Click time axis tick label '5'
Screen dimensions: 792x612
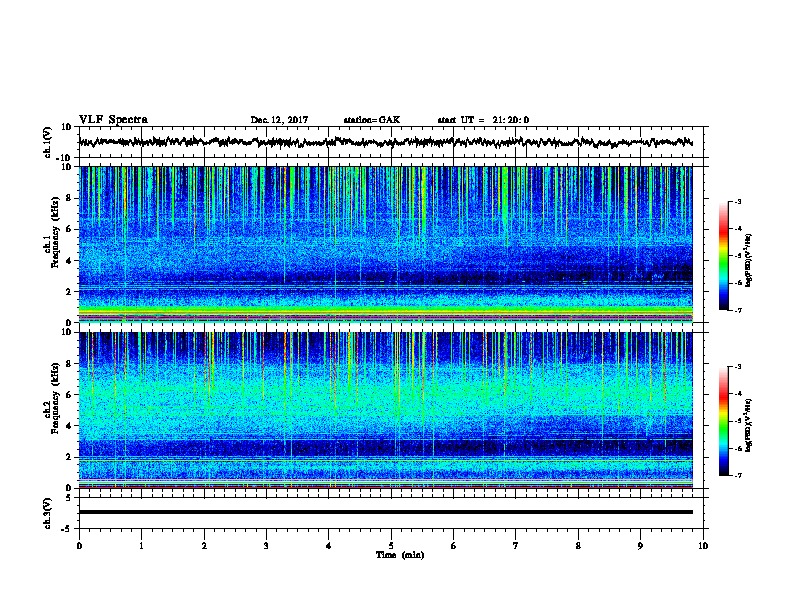coord(391,546)
